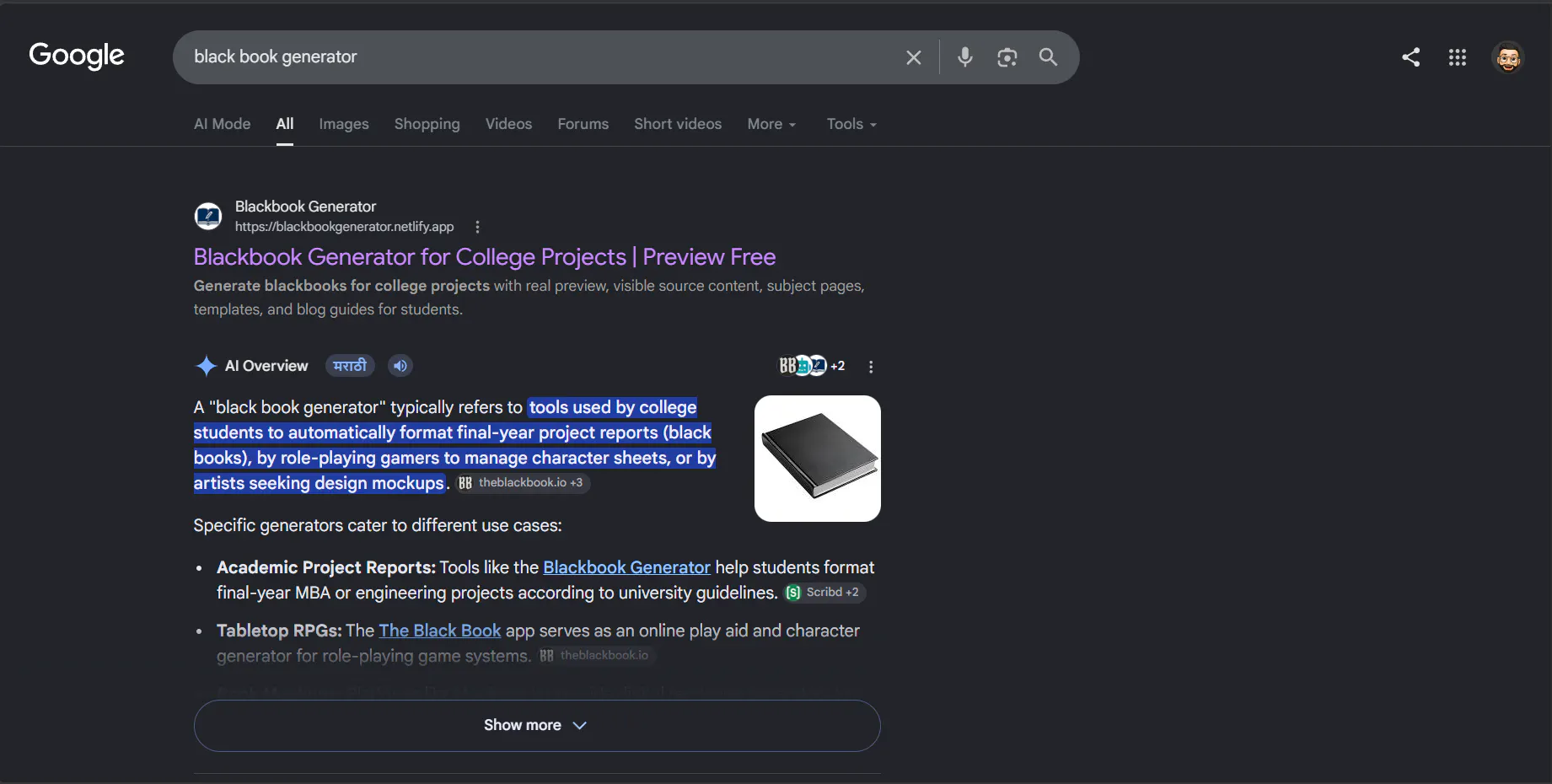Open the AI Overview more options menu
The image size is (1552, 784).
click(x=871, y=367)
